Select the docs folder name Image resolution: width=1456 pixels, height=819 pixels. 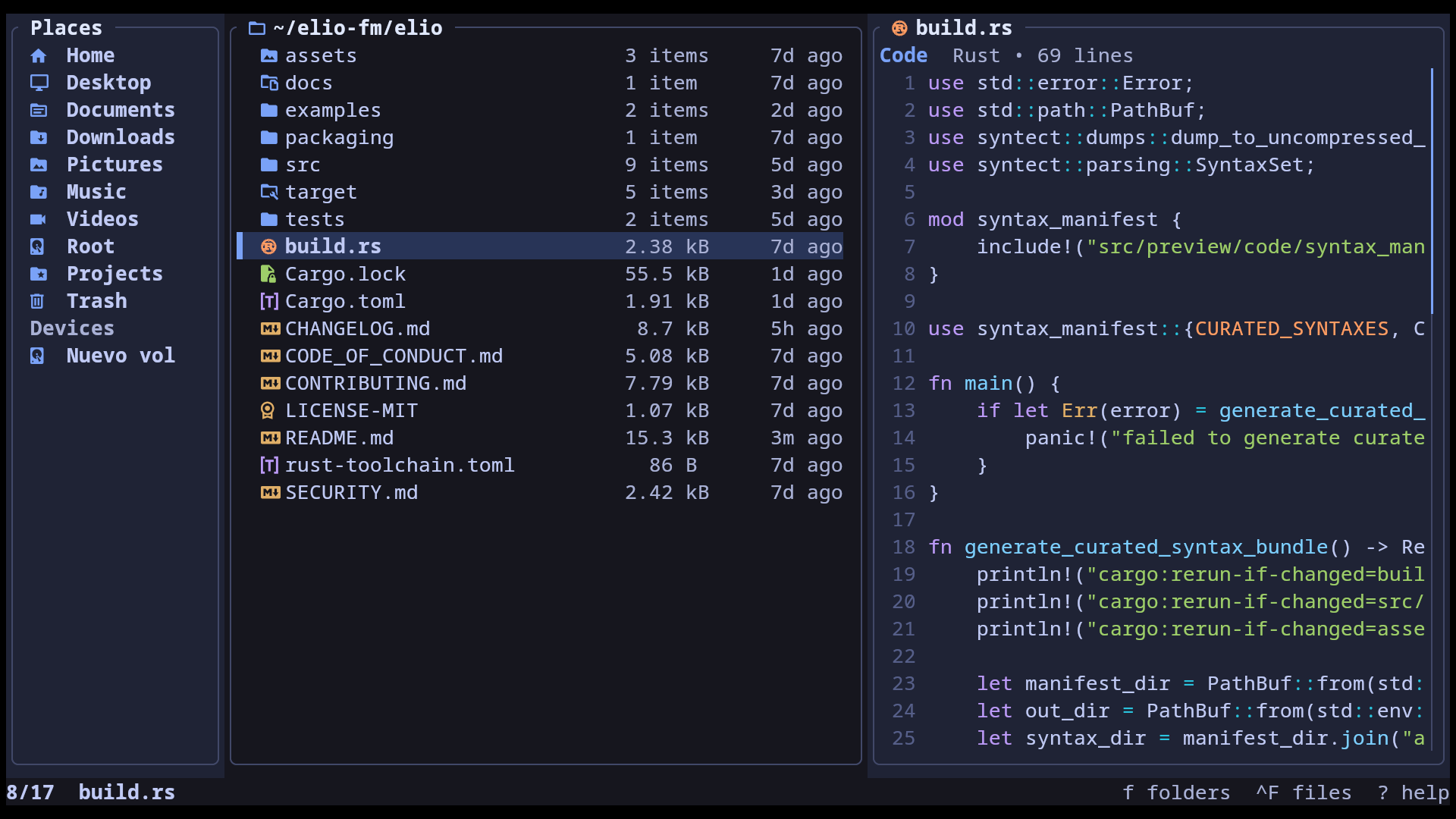coord(309,83)
